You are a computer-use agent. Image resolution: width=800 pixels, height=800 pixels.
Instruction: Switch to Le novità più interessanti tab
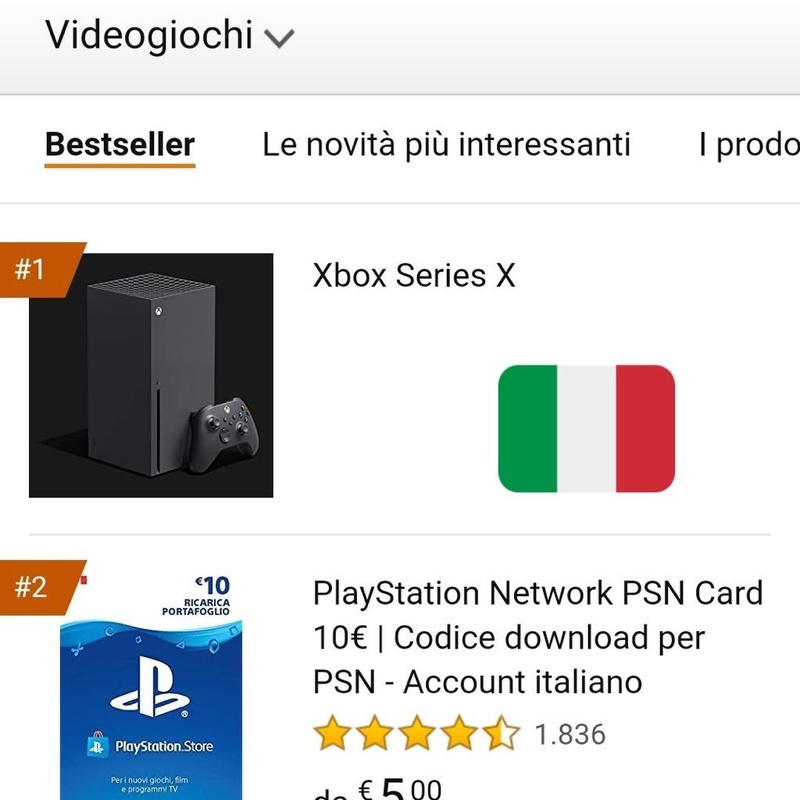[446, 144]
